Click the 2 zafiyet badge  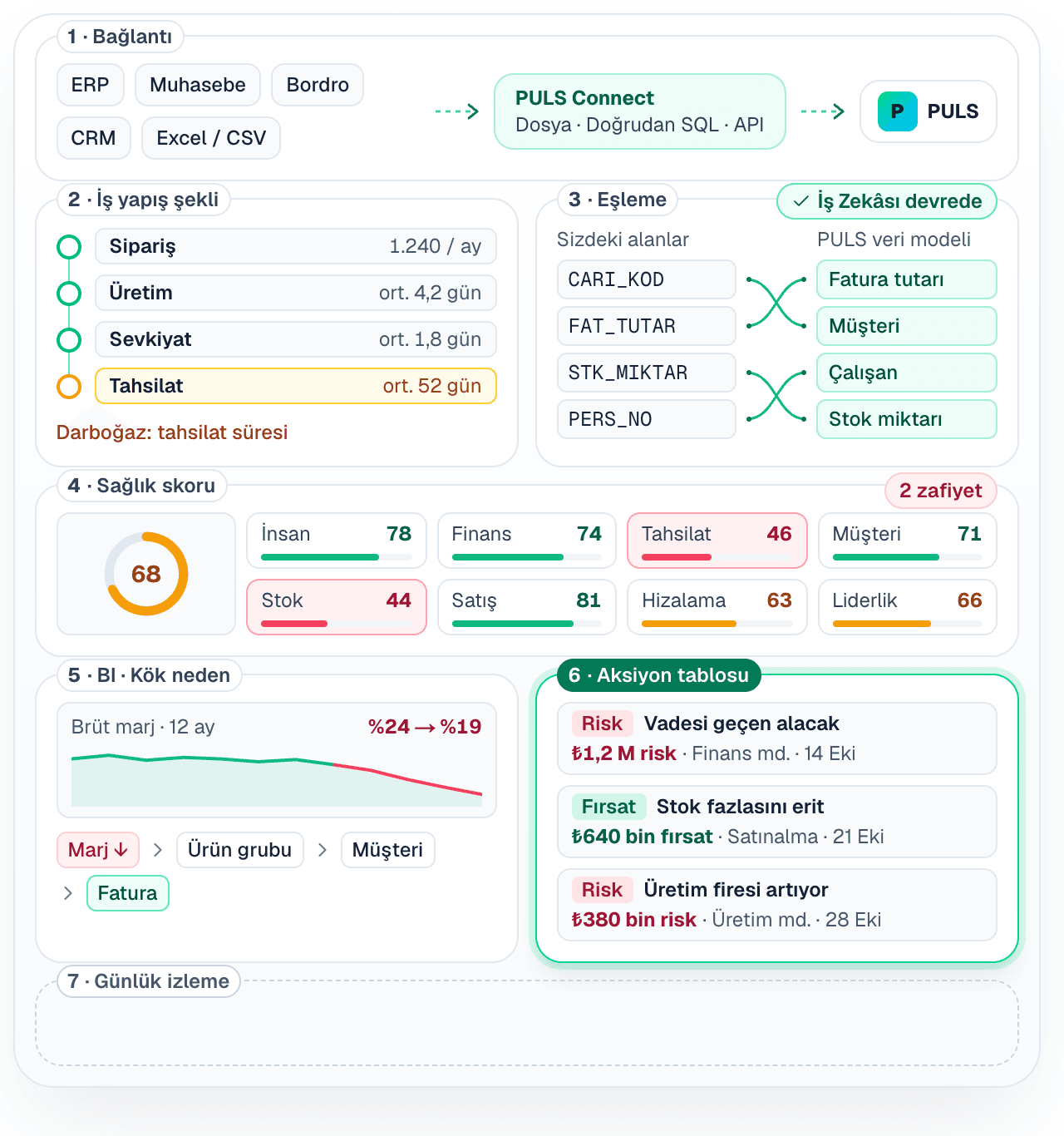pos(941,491)
